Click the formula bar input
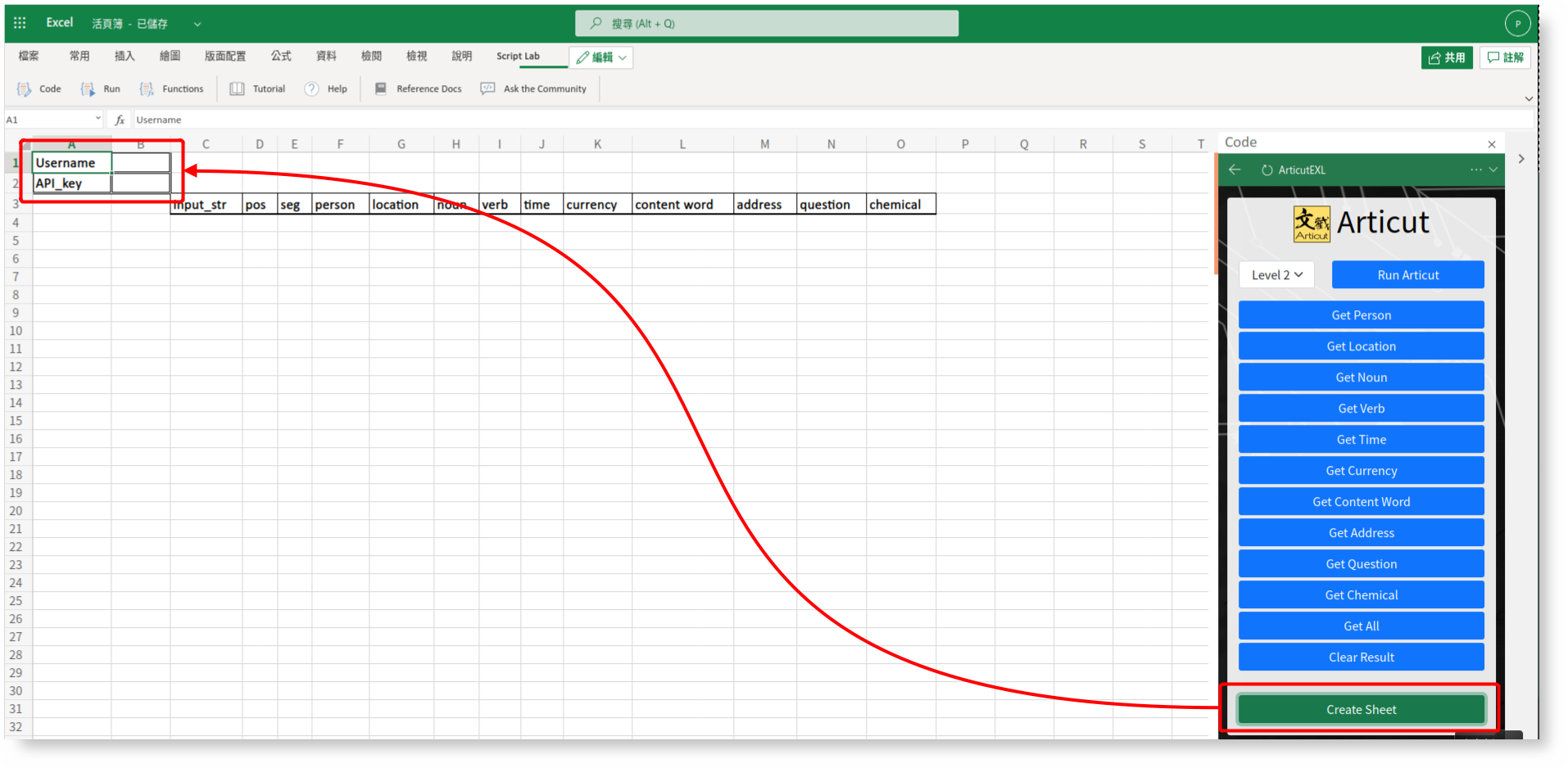This screenshot has width=1568, height=768. (x=832, y=120)
